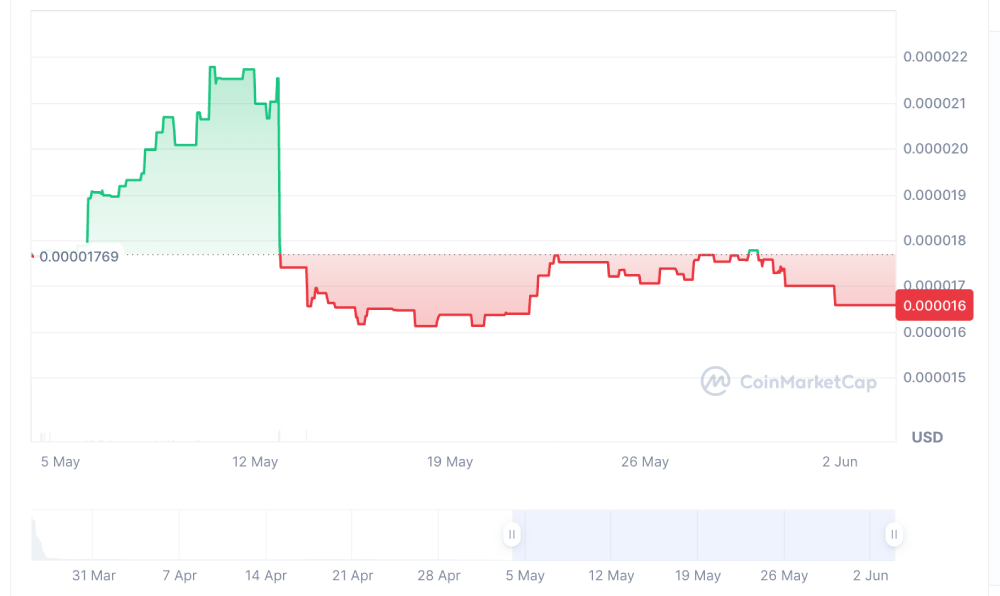Viewport: 1000px width, 596px height.
Task: Click the highlighted selected range in the navigator
Action: (x=700, y=535)
